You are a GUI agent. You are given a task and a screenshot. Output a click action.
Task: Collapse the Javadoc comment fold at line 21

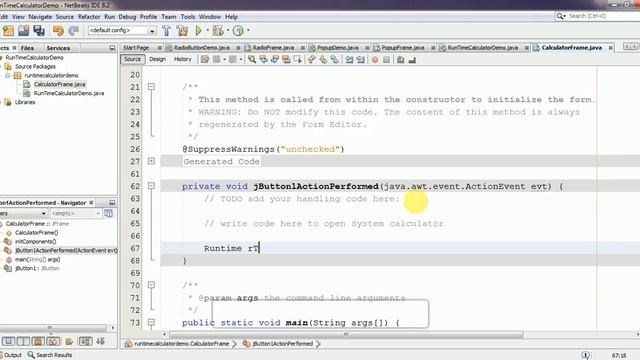[151, 87]
